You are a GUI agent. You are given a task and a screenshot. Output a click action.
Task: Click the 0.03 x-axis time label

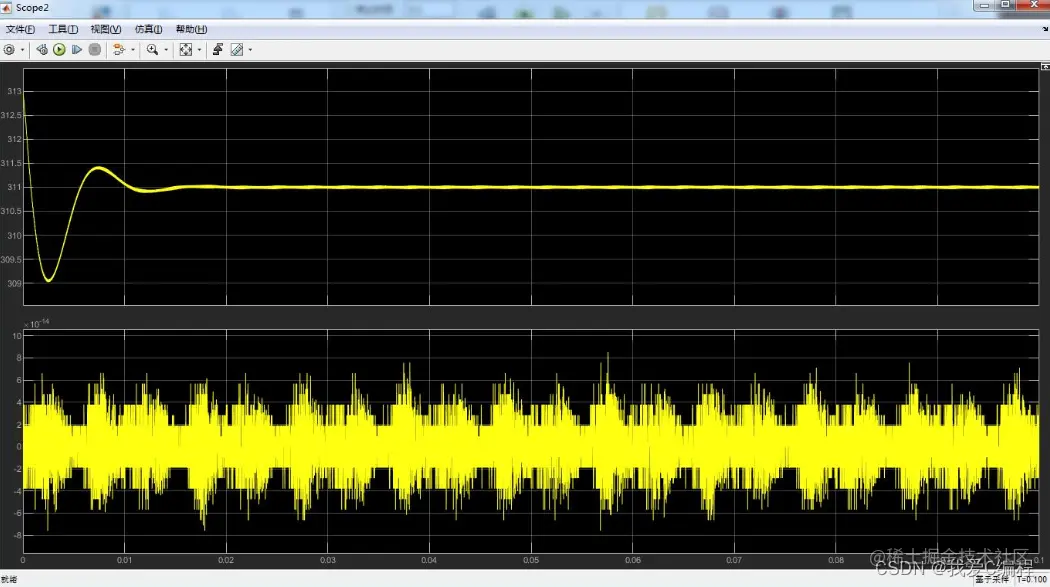pyautogui.click(x=327, y=560)
